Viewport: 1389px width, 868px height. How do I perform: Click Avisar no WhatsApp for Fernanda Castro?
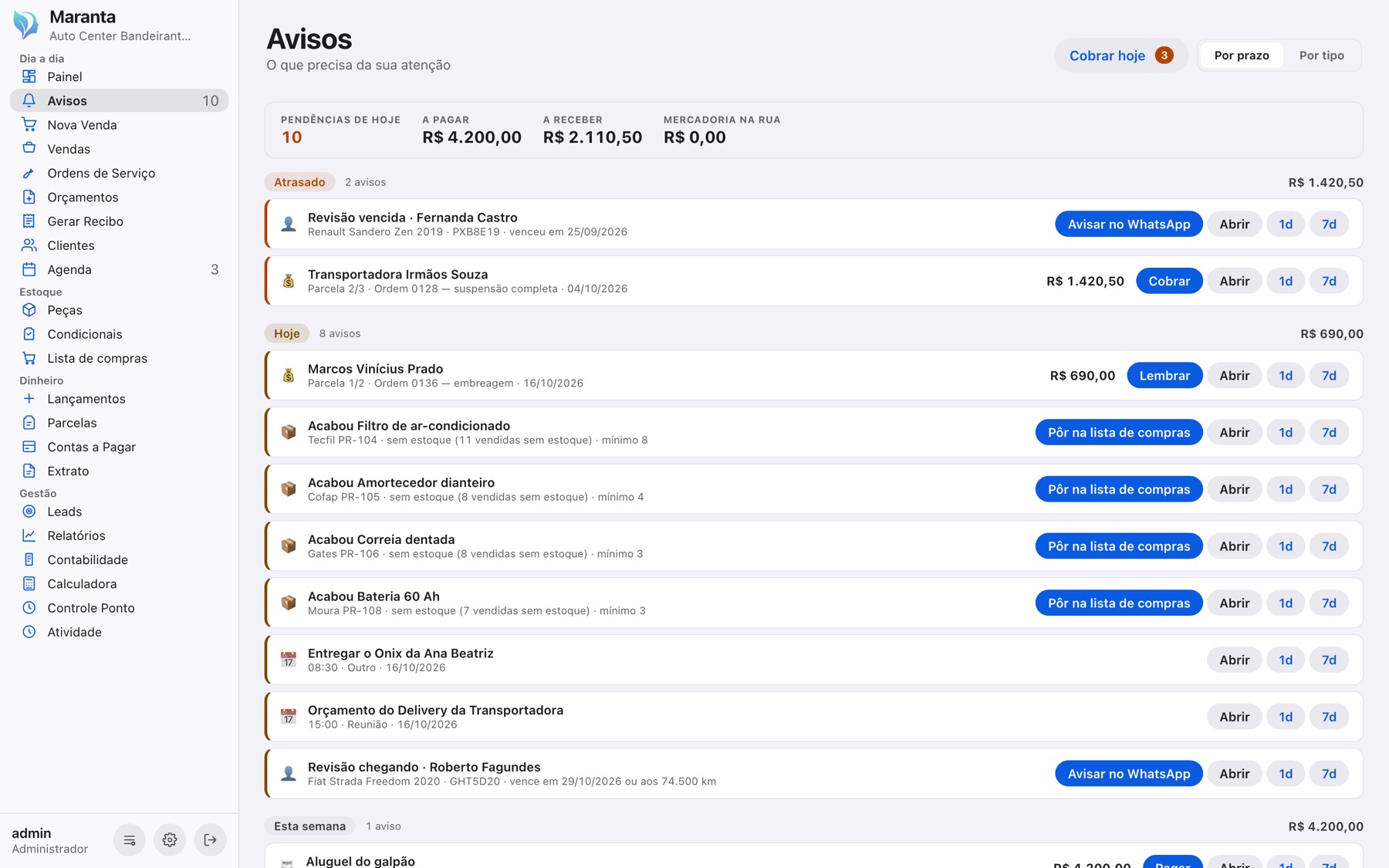click(x=1128, y=224)
